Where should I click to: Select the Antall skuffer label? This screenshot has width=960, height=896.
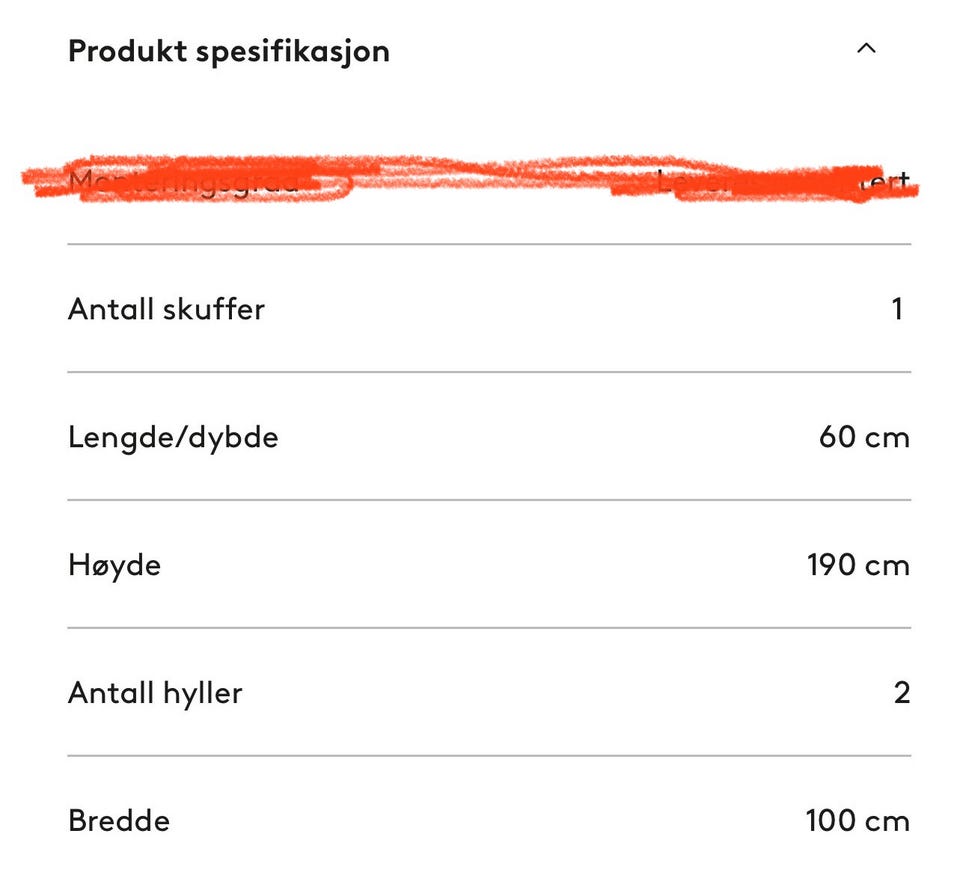[x=167, y=309]
